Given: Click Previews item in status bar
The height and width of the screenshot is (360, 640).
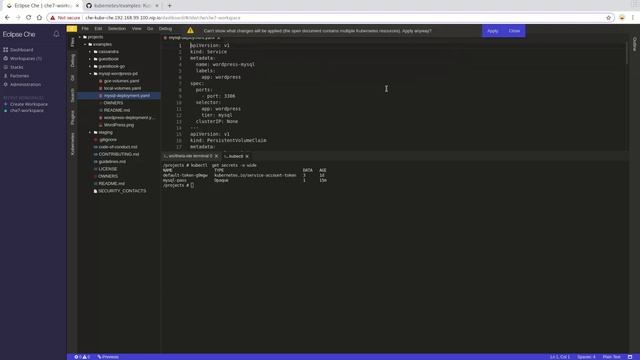Looking at the screenshot, I should 108,357.
